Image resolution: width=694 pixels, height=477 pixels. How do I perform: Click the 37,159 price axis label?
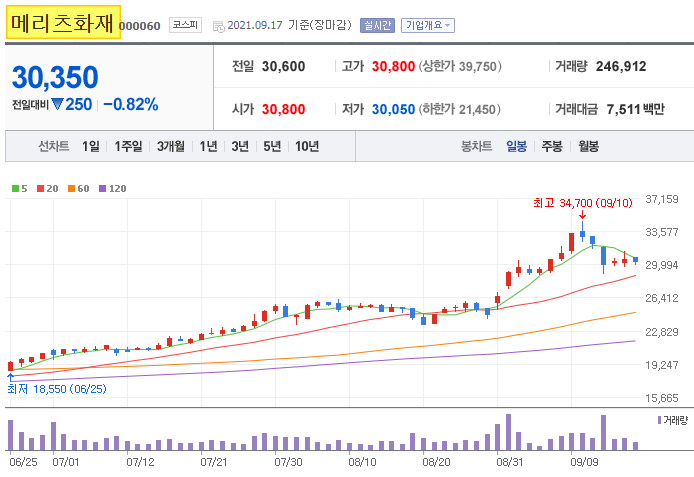[x=662, y=199]
